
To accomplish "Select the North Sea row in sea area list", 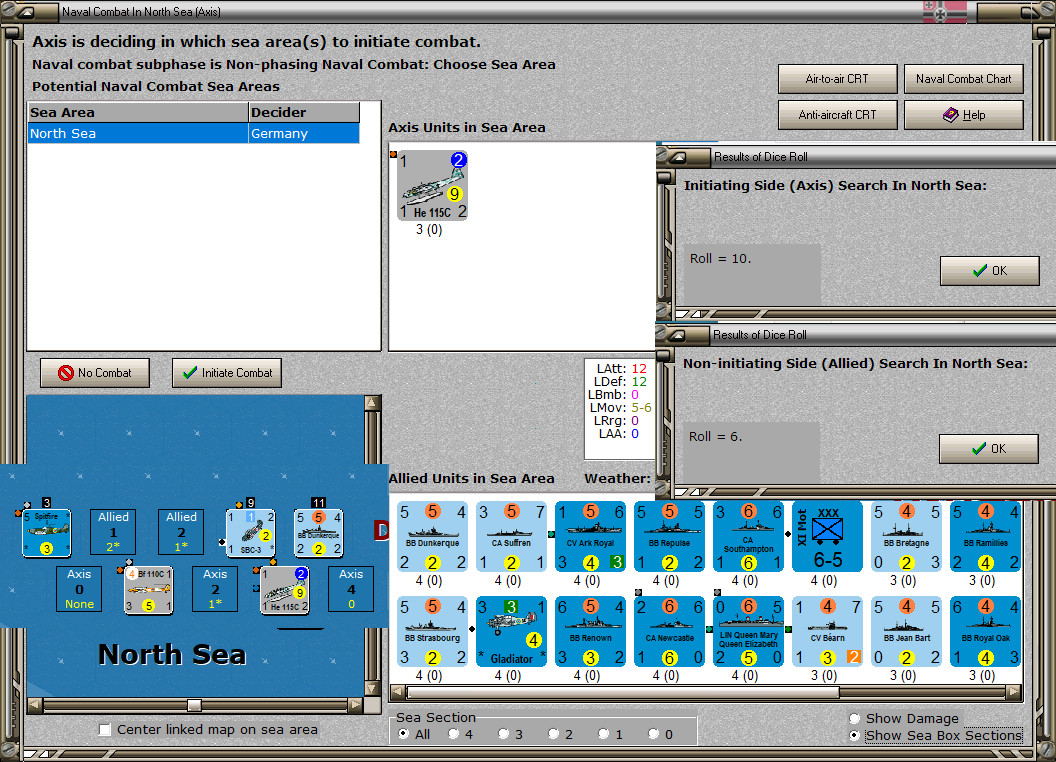I will coord(193,133).
